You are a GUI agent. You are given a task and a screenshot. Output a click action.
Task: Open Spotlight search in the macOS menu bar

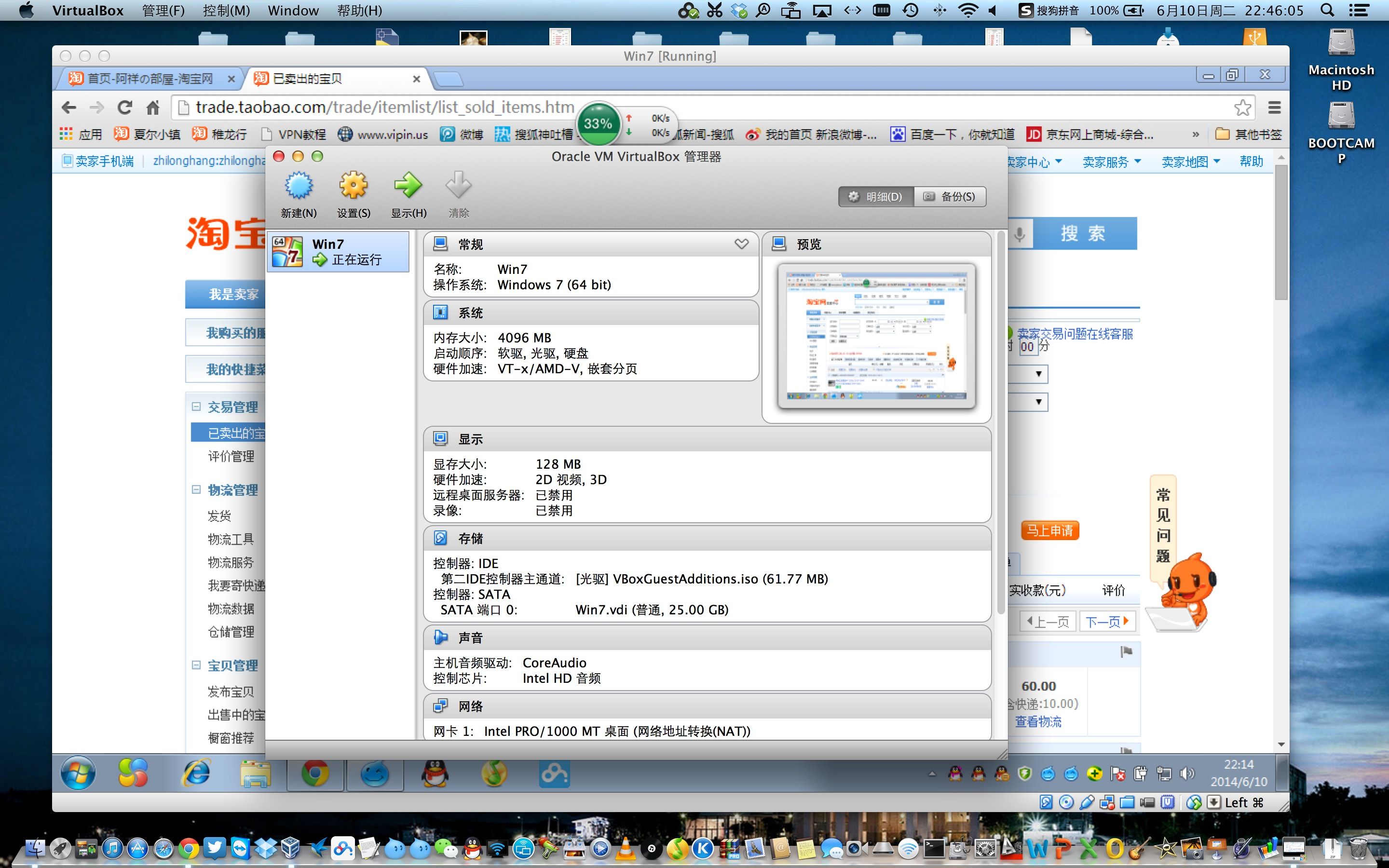[x=1326, y=10]
